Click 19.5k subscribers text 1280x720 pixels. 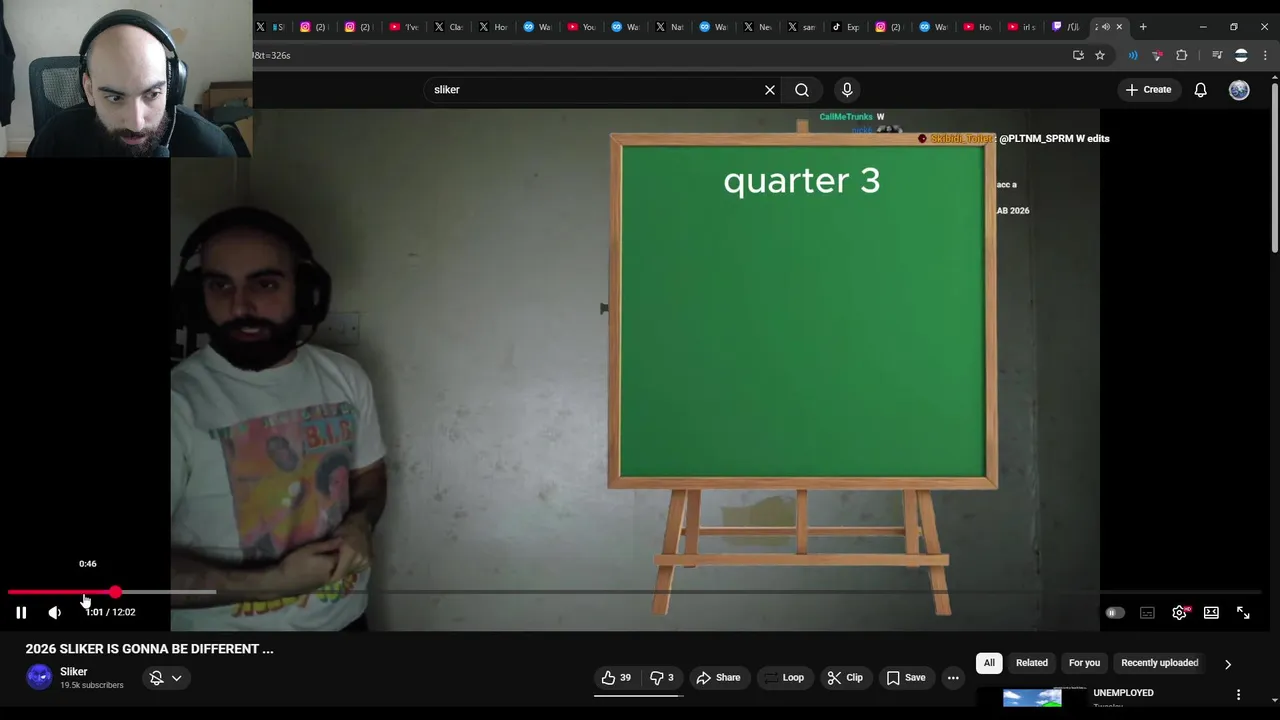click(x=92, y=685)
